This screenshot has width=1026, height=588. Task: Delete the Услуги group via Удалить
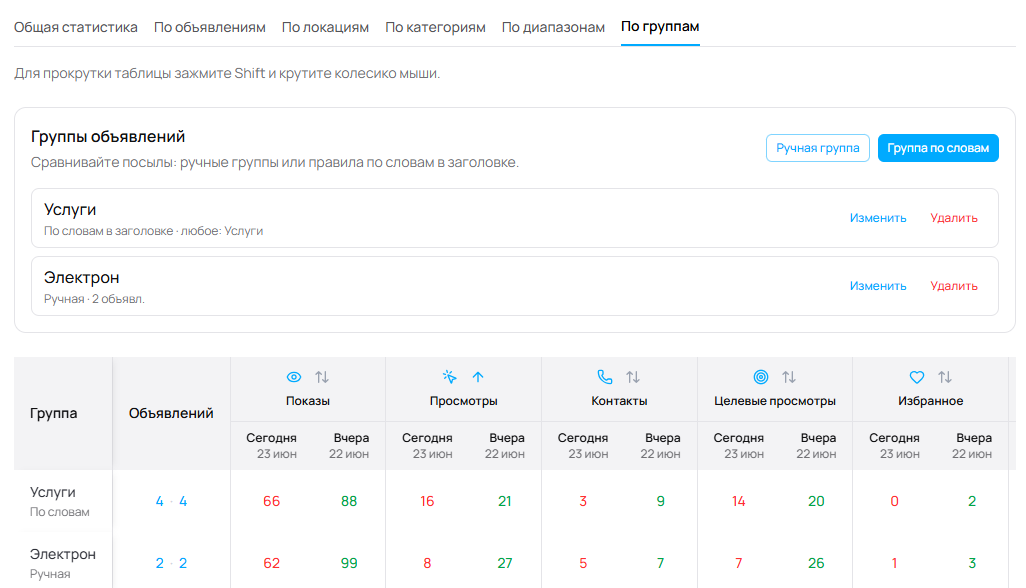[x=954, y=218]
